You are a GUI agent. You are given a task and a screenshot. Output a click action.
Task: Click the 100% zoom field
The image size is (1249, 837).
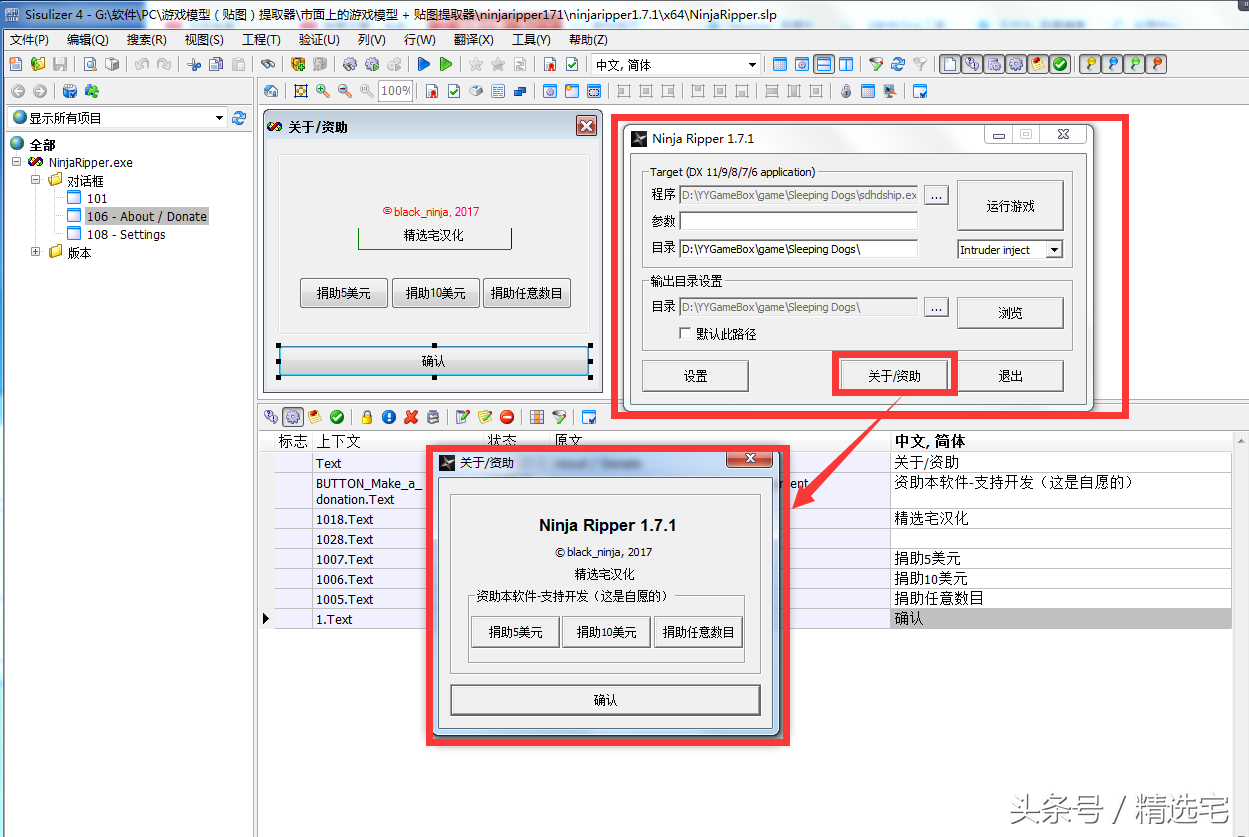[x=395, y=91]
